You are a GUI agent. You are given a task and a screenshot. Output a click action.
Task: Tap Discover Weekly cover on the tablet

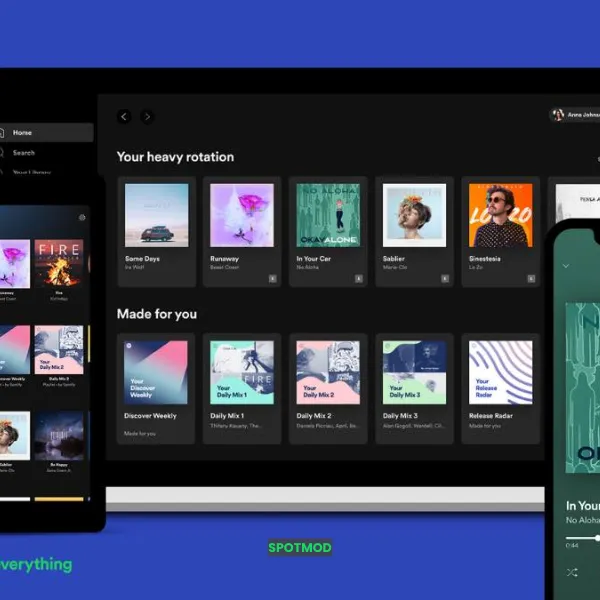tap(15, 350)
